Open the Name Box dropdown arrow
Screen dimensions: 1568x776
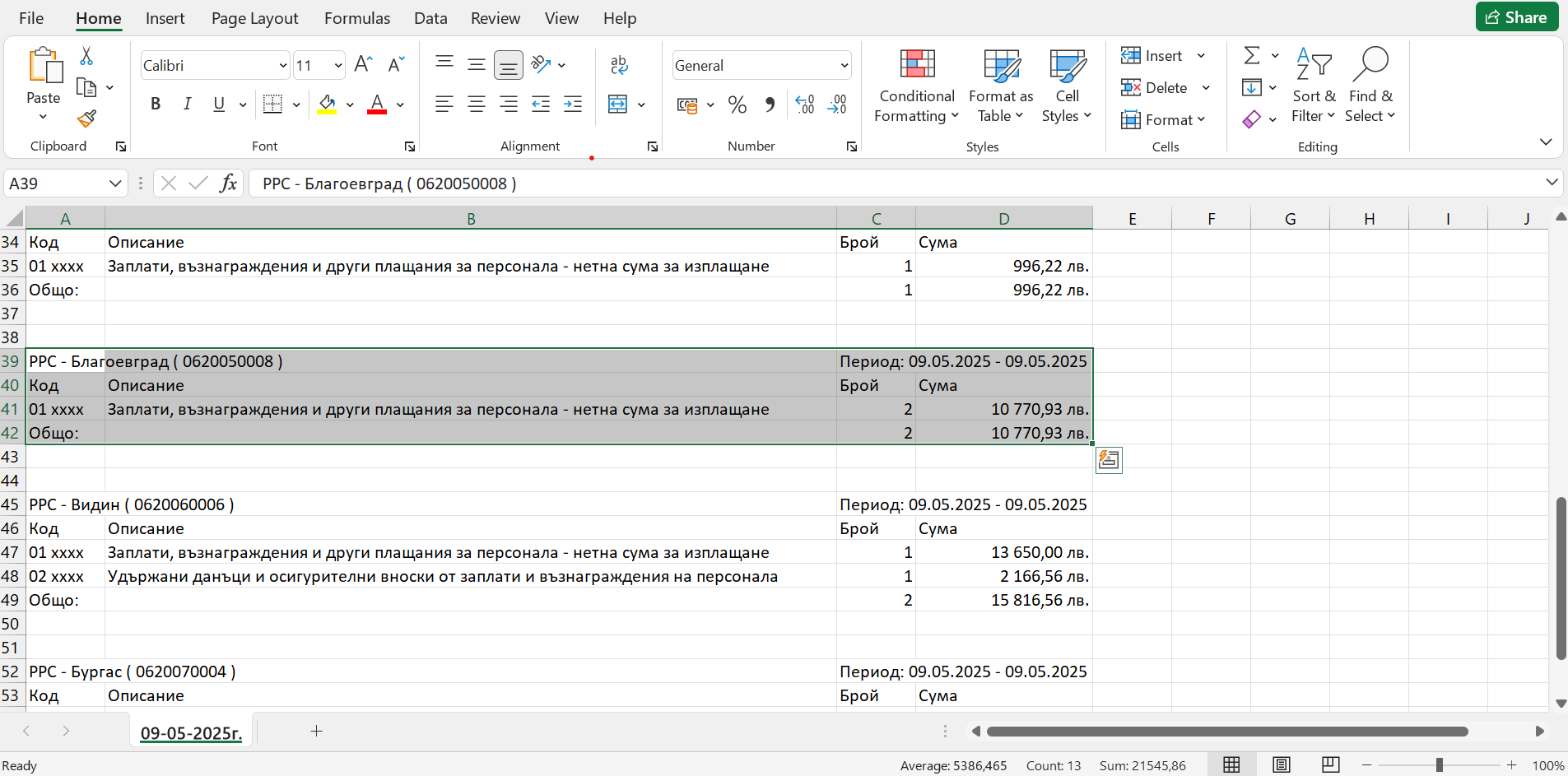(115, 184)
